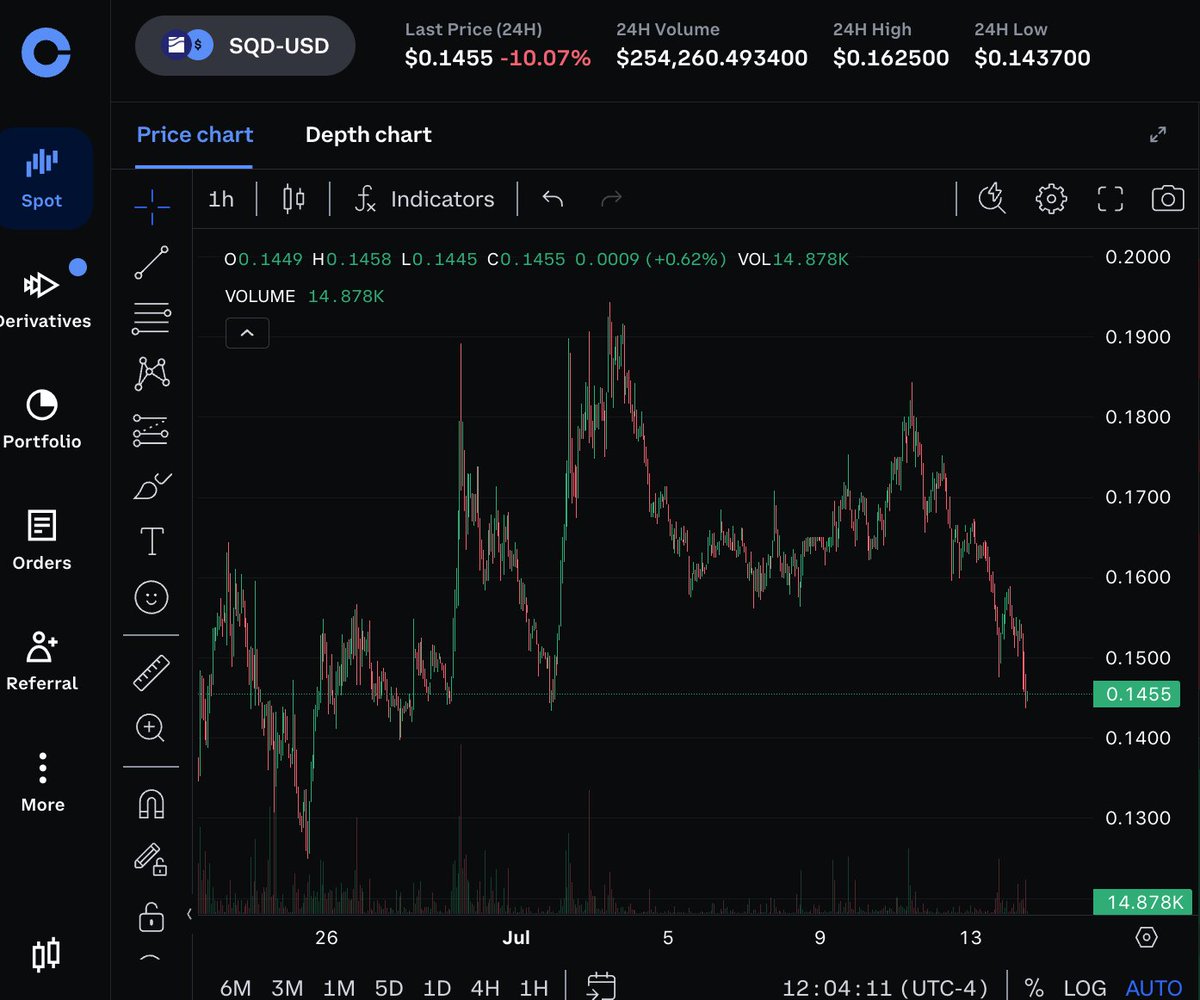Select the horizontal lines Fibonacci tool
The image size is (1200, 1000).
[151, 318]
